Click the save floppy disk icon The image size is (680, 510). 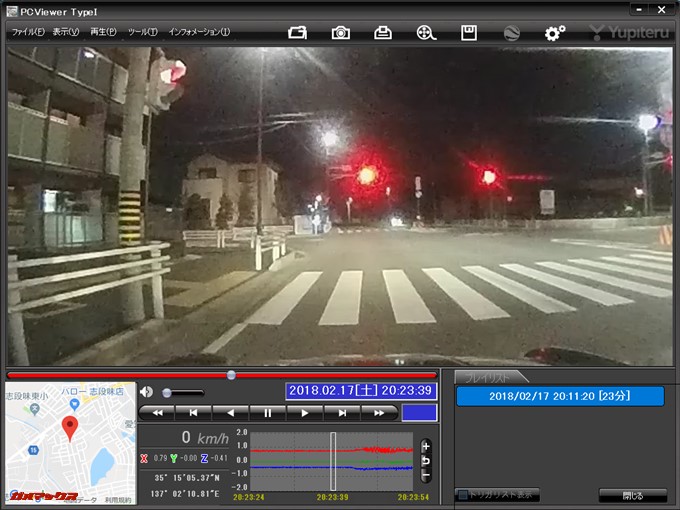tap(468, 32)
